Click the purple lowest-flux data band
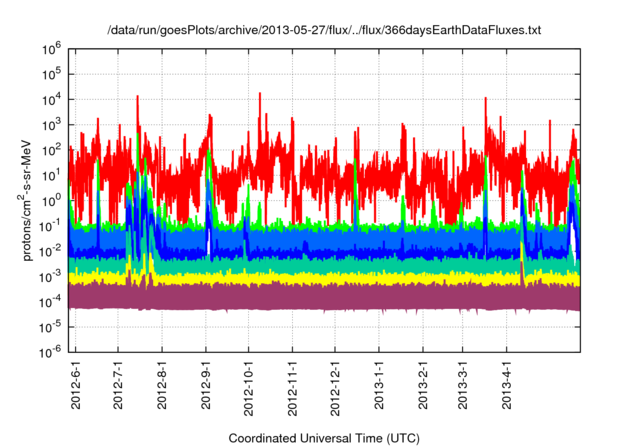 324,297
